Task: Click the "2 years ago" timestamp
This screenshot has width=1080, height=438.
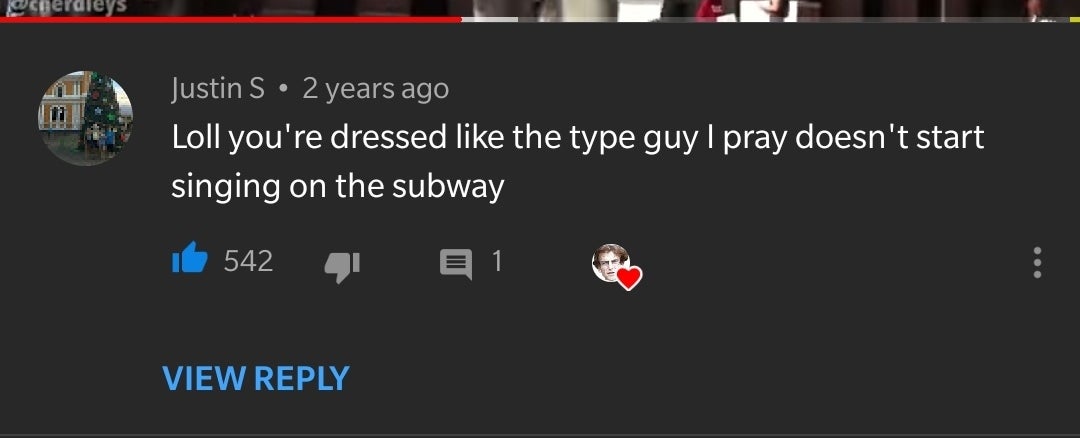Action: [375, 89]
